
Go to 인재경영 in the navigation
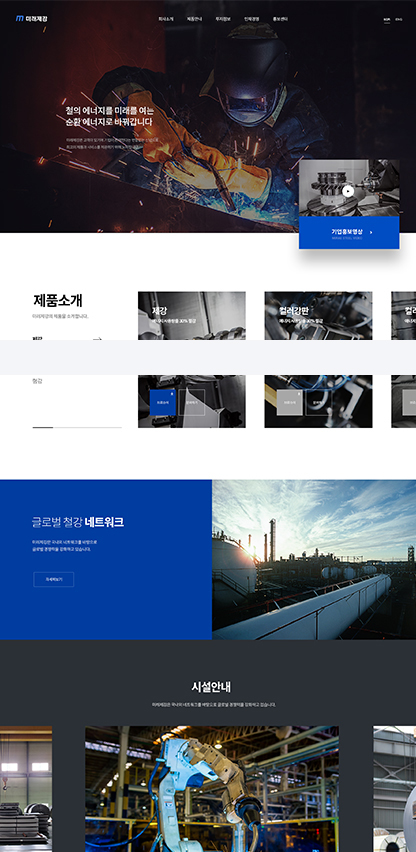(251, 19)
